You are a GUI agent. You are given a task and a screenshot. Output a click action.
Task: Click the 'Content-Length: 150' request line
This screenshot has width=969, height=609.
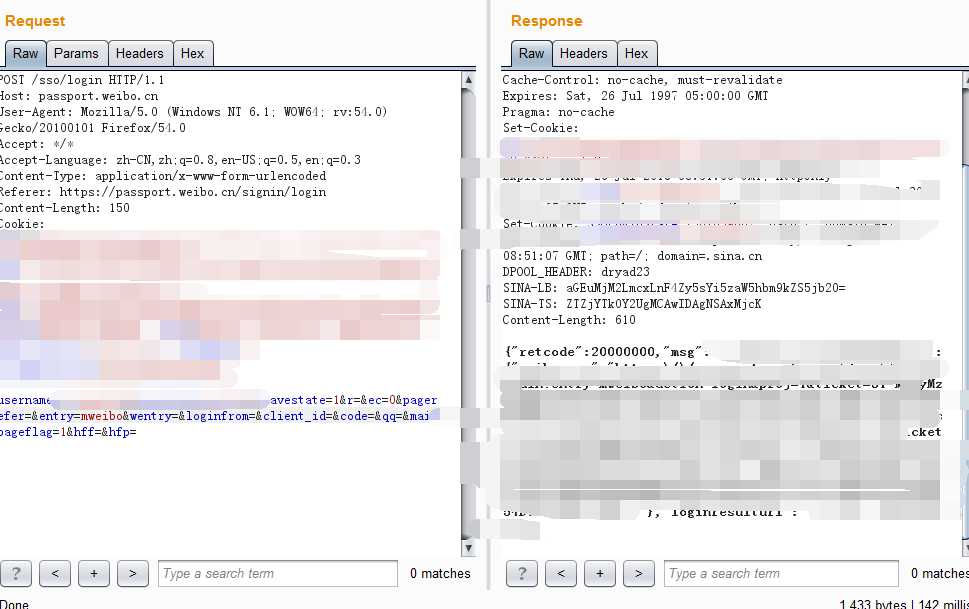click(x=65, y=208)
